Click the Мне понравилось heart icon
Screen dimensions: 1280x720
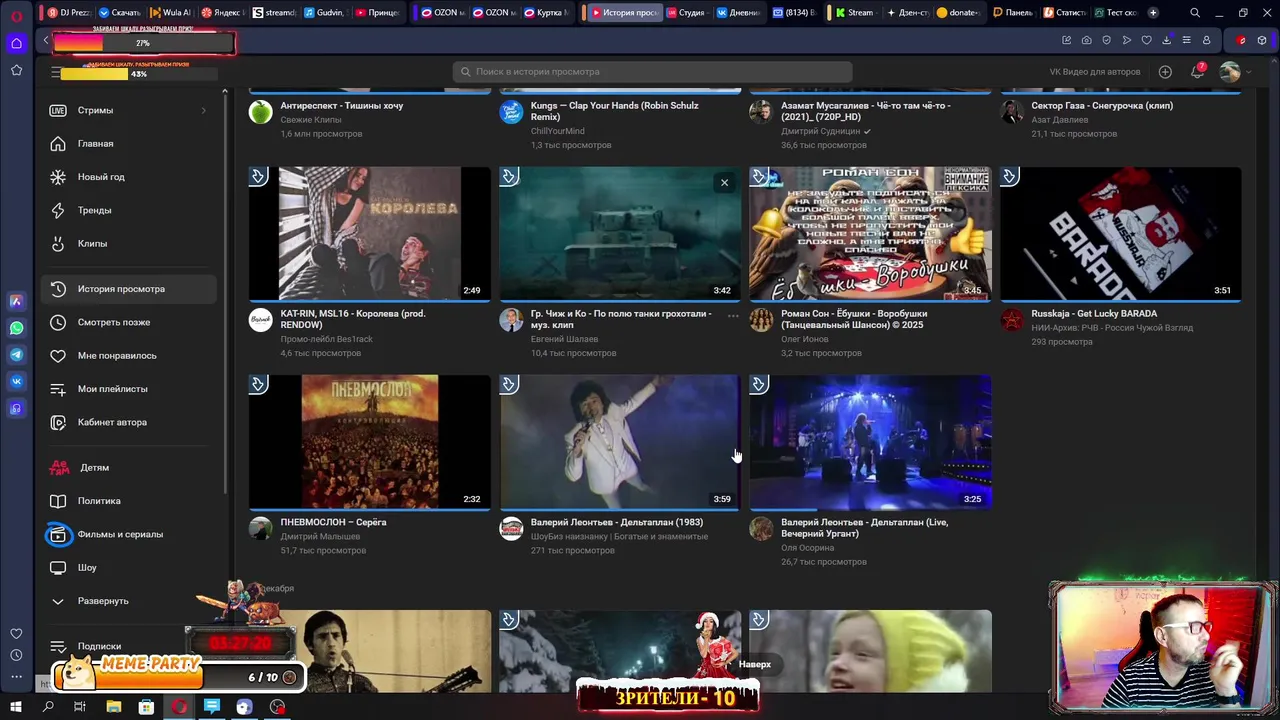[x=58, y=355]
